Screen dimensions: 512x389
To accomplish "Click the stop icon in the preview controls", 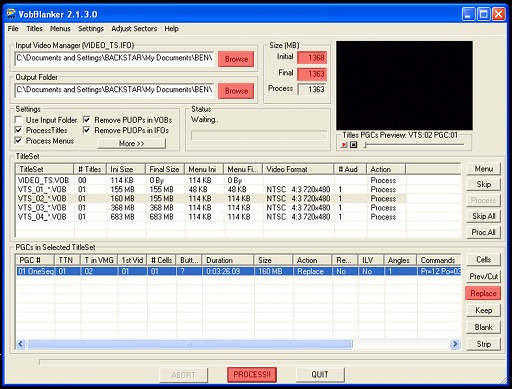I will [354, 145].
